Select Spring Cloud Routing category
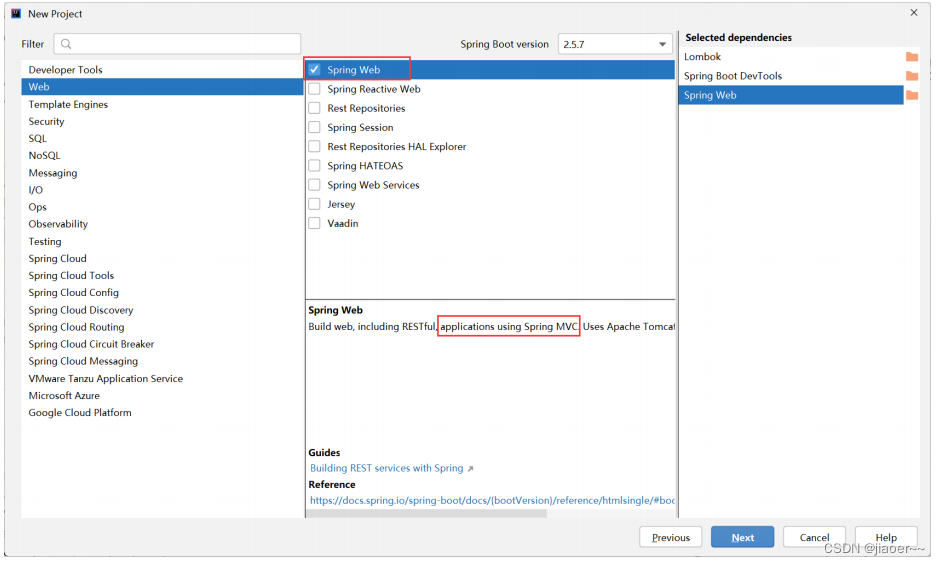The height and width of the screenshot is (565, 940). click(162, 327)
